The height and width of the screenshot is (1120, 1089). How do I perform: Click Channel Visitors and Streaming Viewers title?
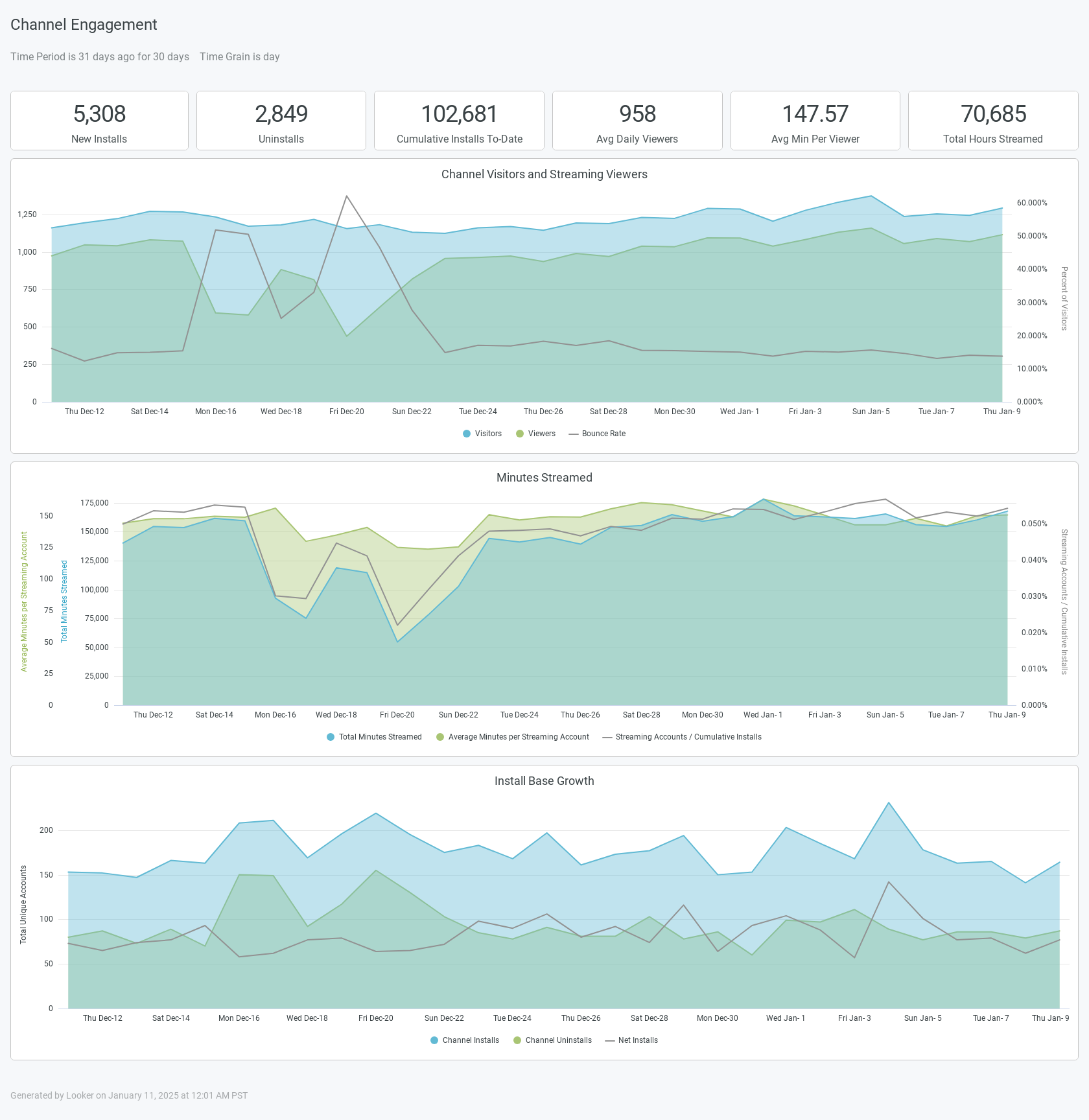(544, 174)
